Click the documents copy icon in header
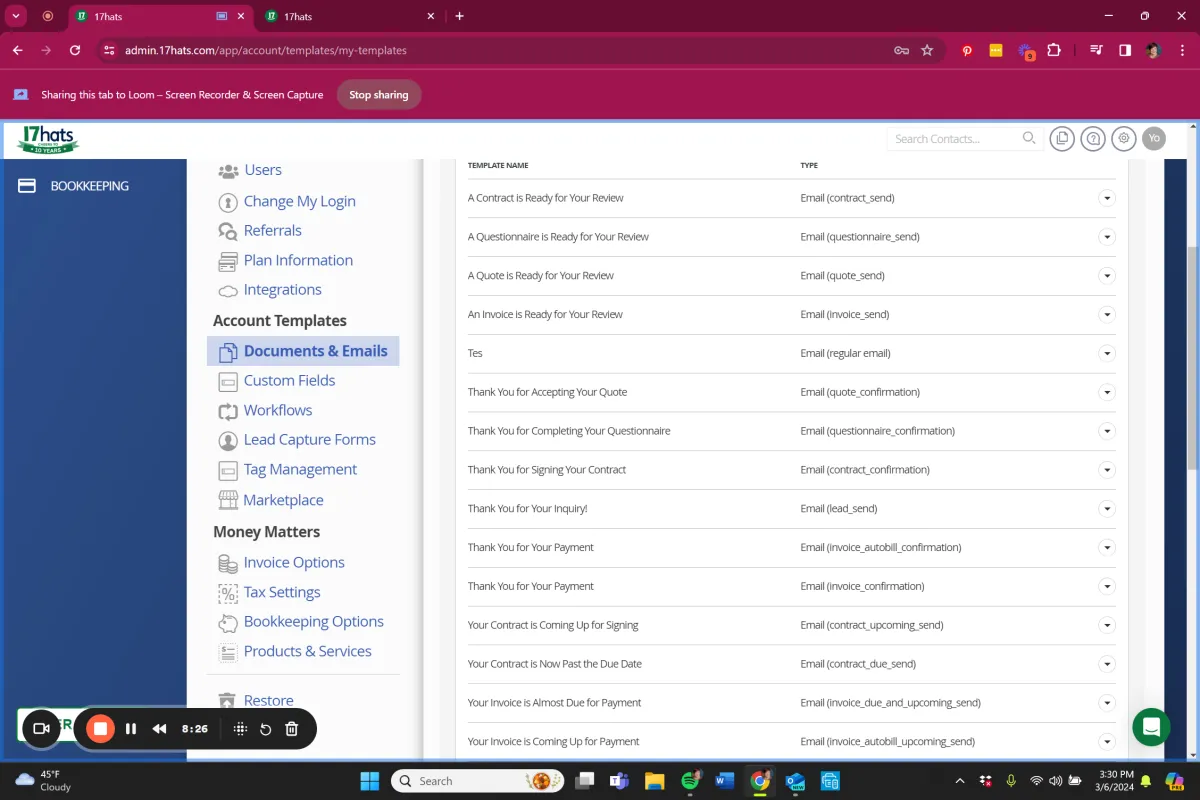The image size is (1200, 800). tap(1062, 139)
